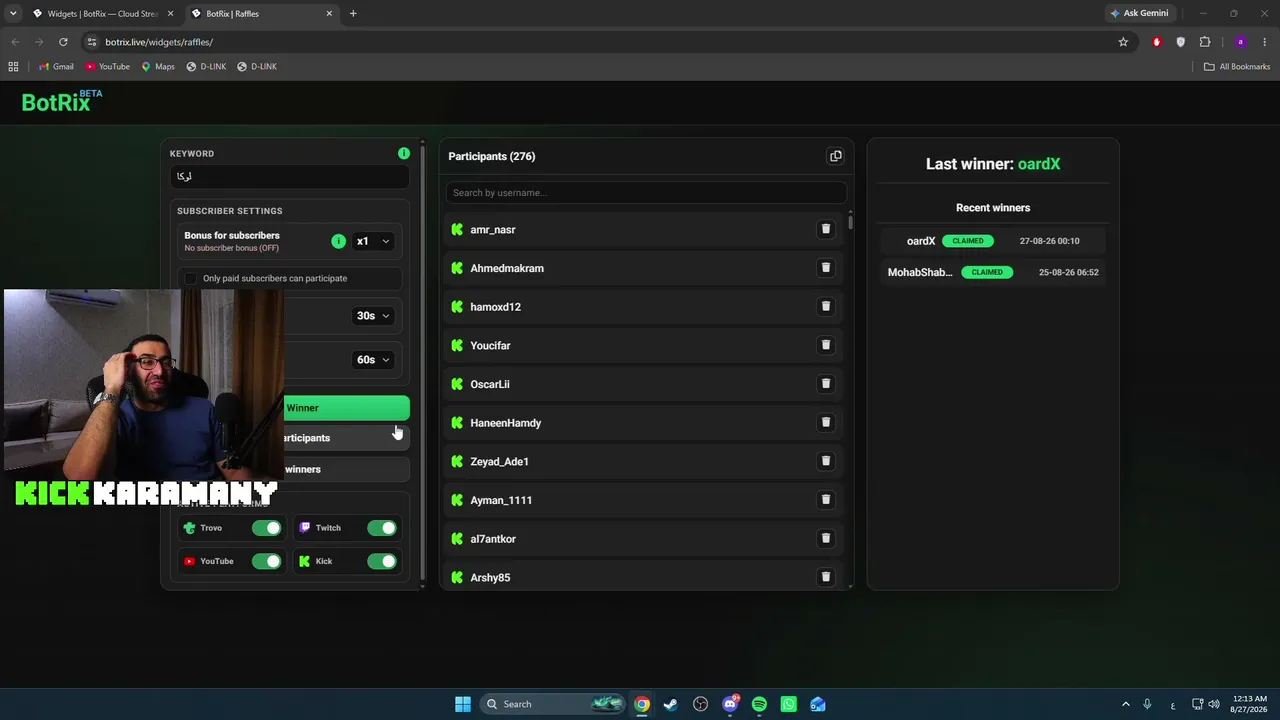Open the Chrome extensions puzzle icon
The image size is (1280, 720).
pos(1205,42)
